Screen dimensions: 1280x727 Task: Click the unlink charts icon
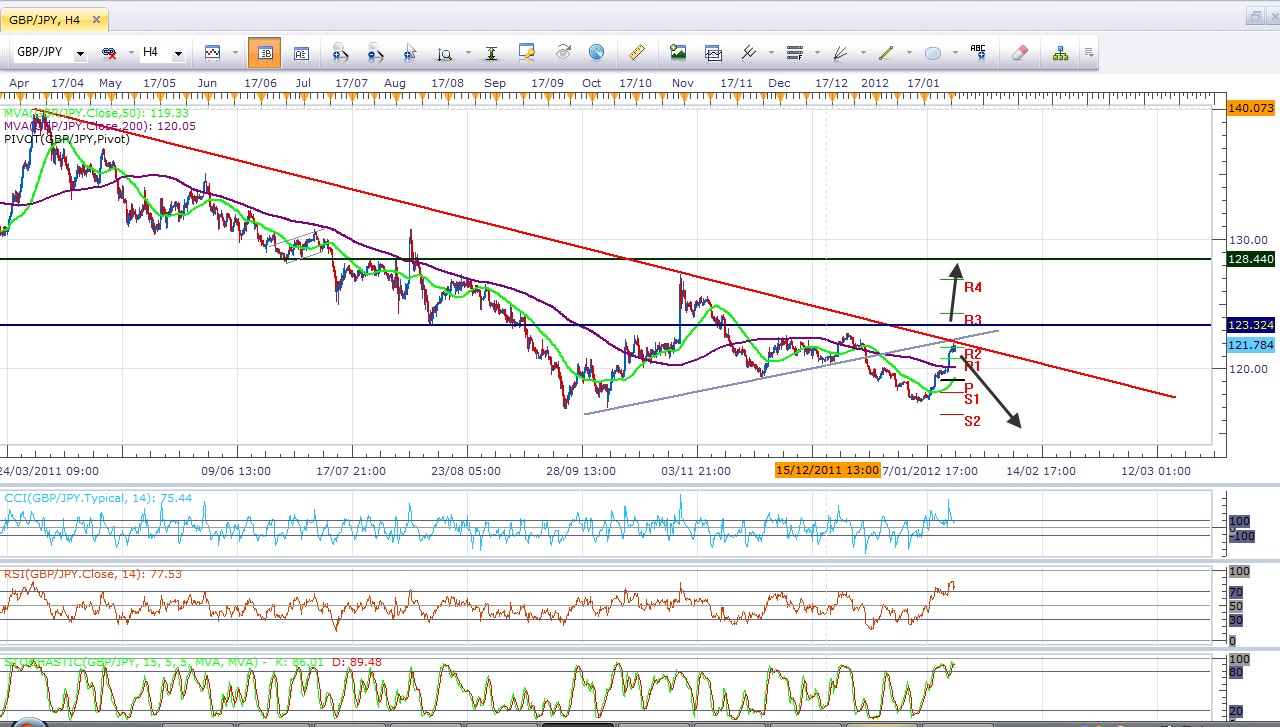(x=111, y=53)
